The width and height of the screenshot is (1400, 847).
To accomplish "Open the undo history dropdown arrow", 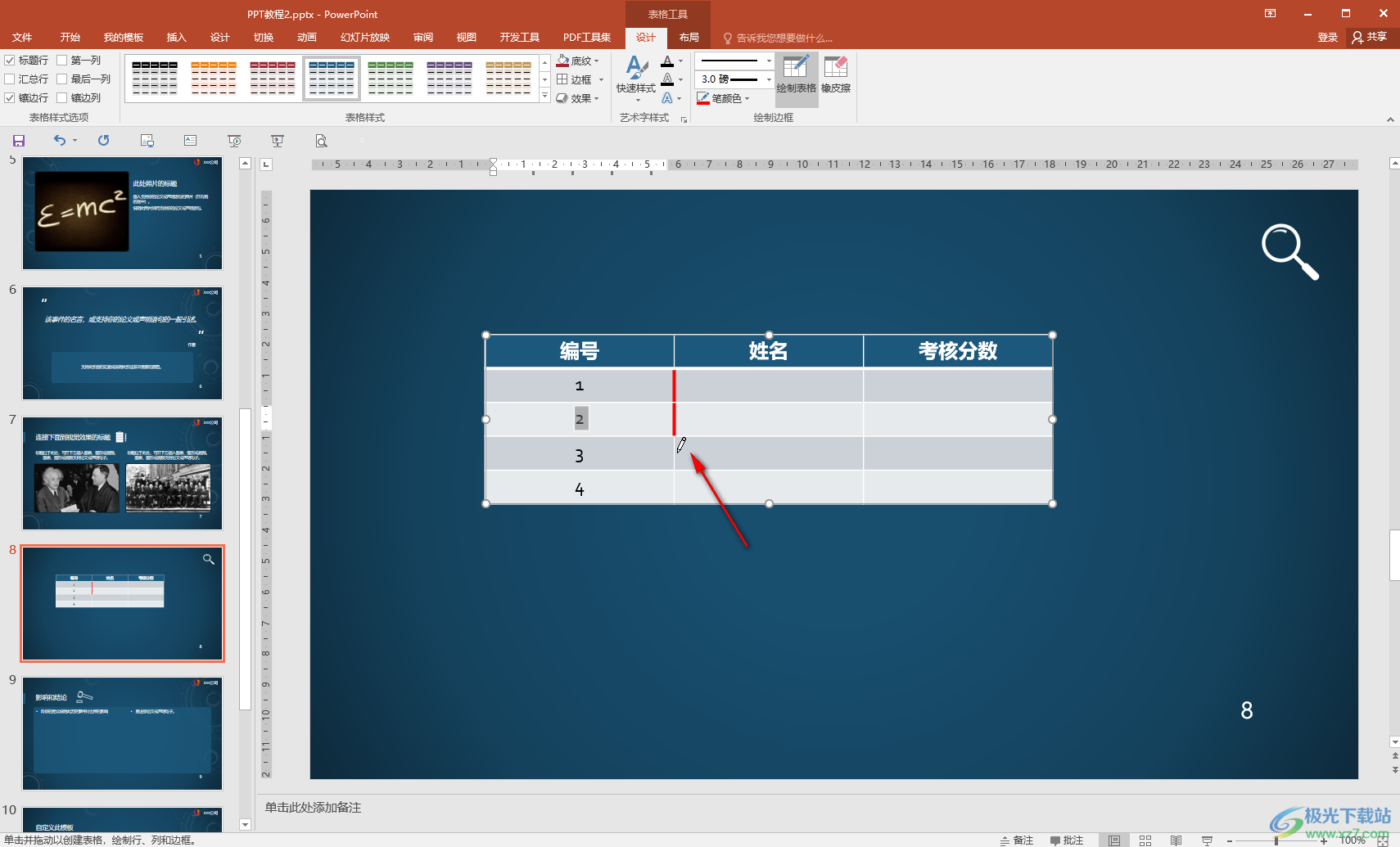I will click(x=75, y=141).
